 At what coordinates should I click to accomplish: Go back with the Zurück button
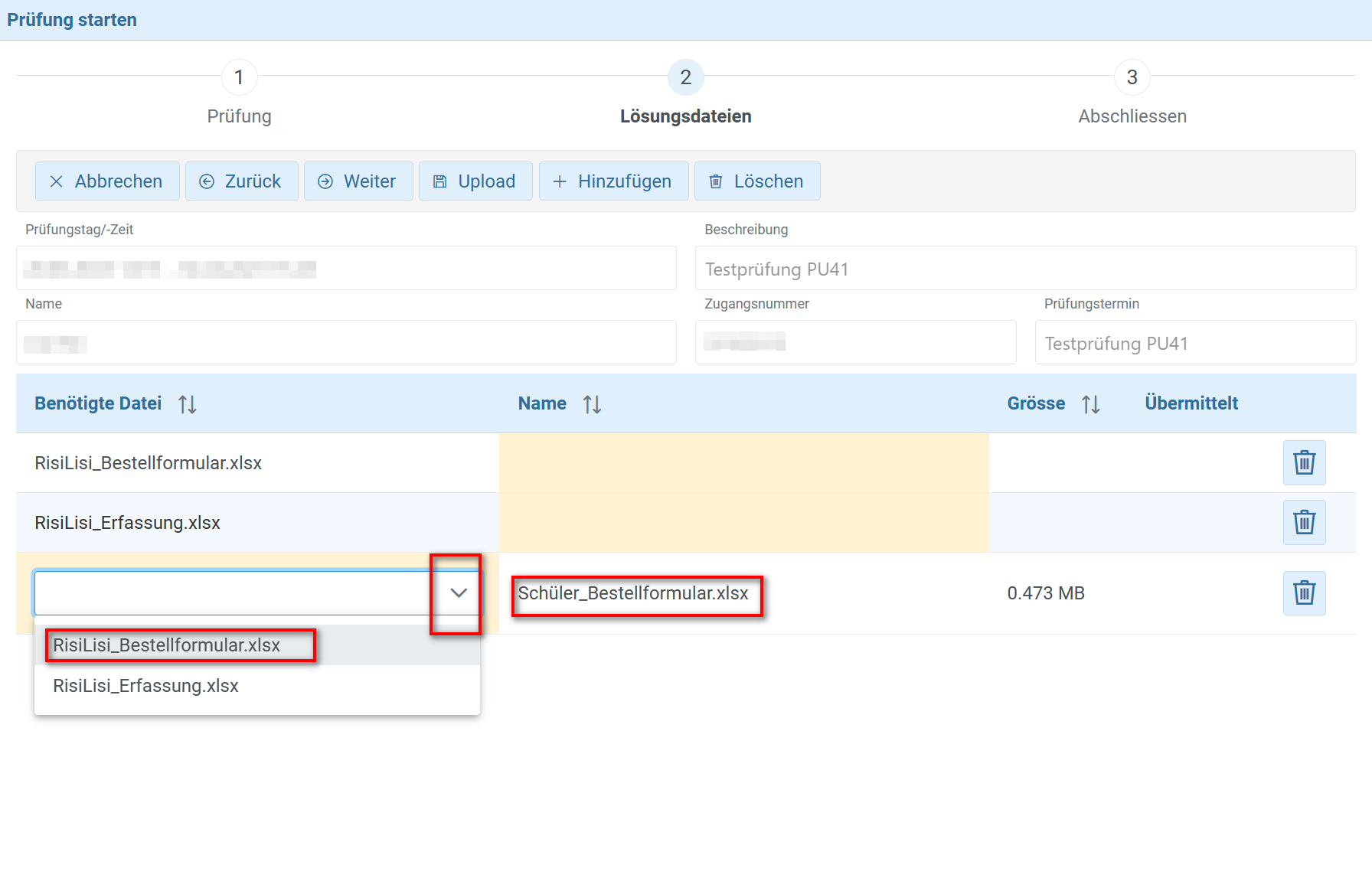tap(241, 181)
